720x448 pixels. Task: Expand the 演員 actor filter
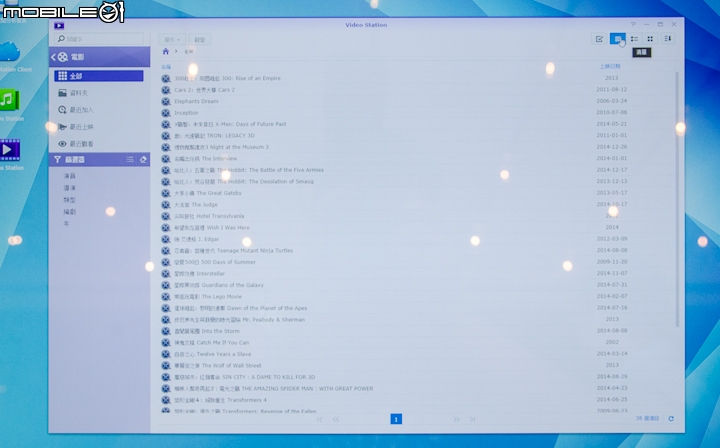[x=70, y=176]
